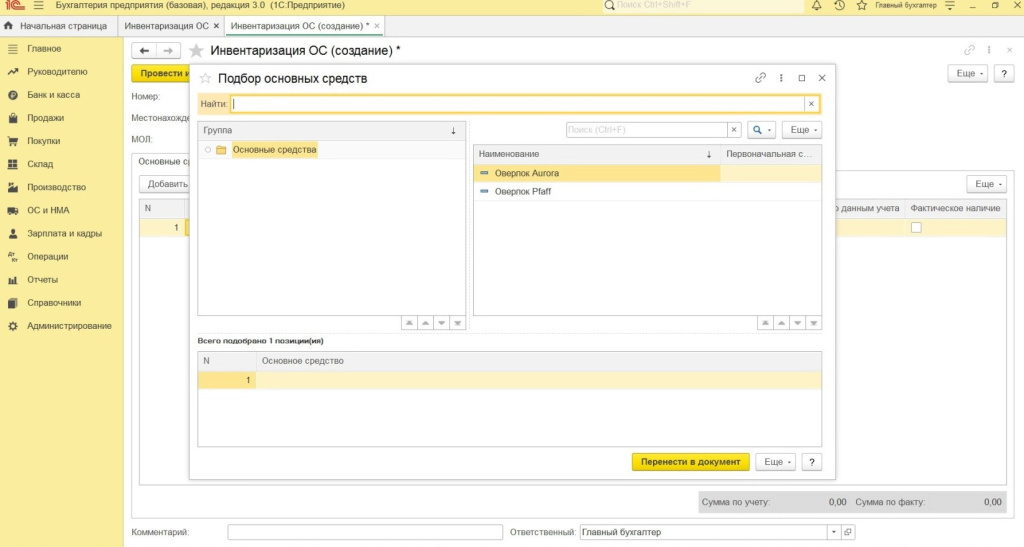The width and height of the screenshot is (1024, 547).
Task: Get link icon in Подбор основных средств dialog
Action: 760,78
